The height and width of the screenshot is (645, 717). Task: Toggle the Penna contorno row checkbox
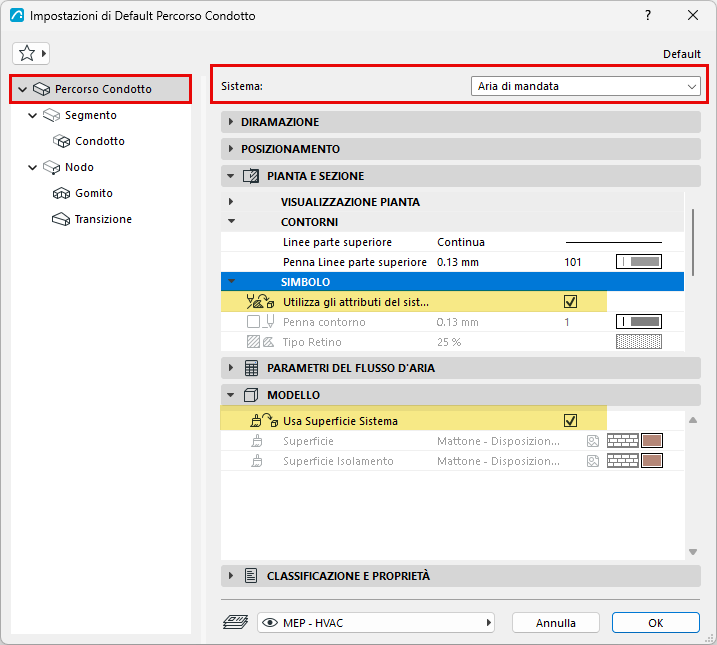[253, 322]
